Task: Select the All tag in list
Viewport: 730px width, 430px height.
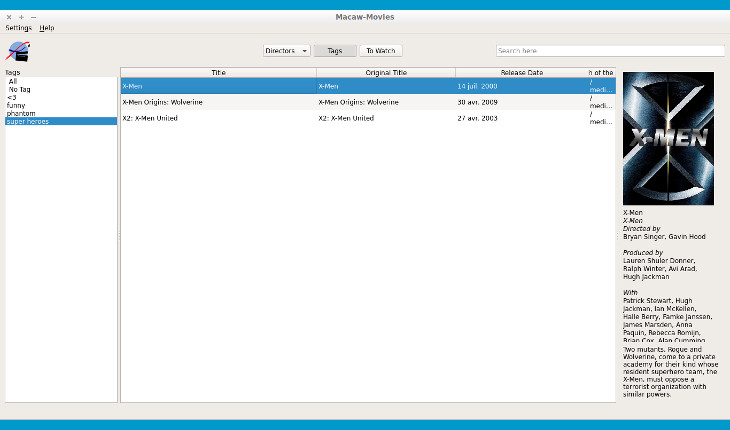Action: [x=61, y=81]
